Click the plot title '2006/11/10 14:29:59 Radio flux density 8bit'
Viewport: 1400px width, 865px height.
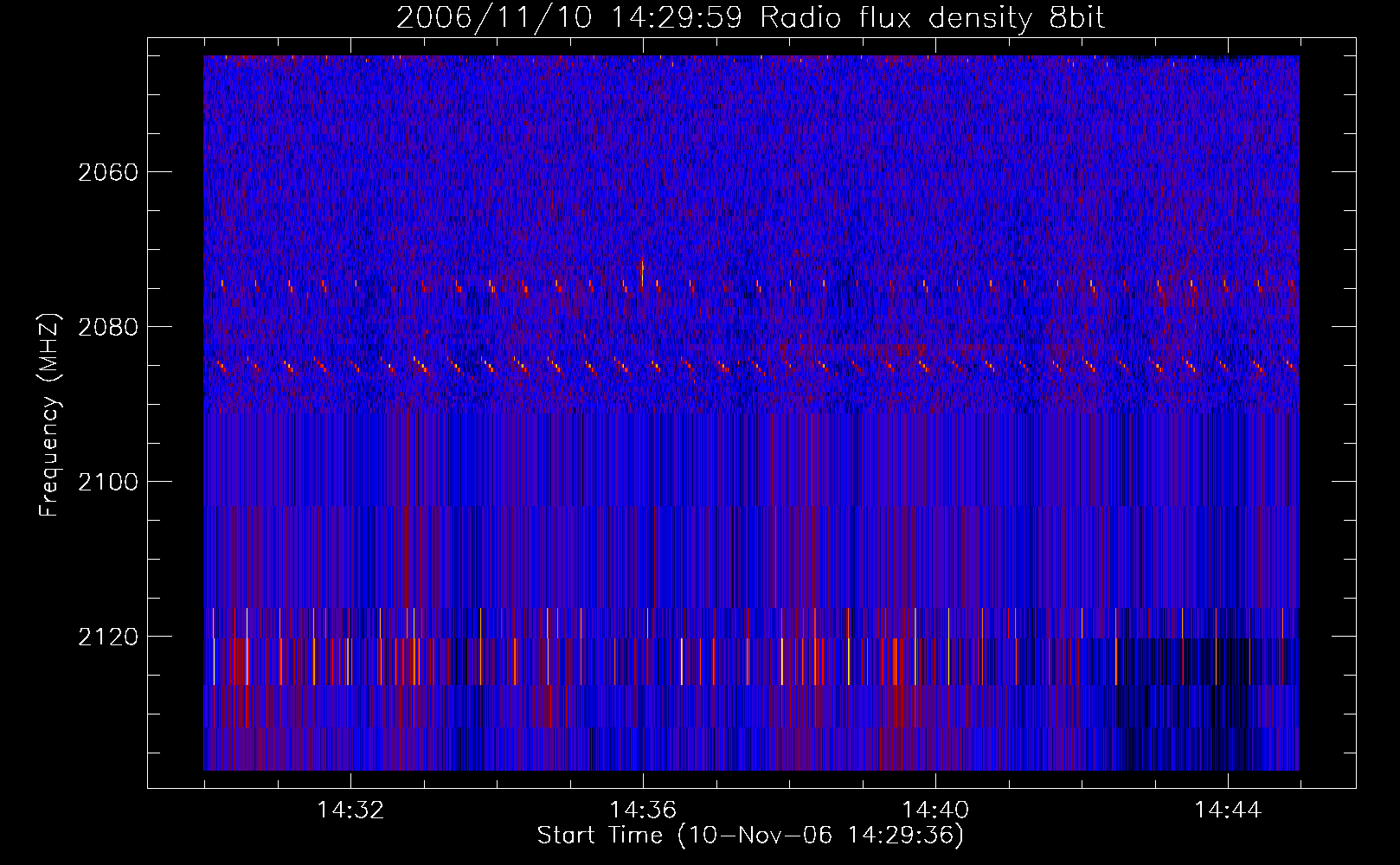[x=750, y=18]
